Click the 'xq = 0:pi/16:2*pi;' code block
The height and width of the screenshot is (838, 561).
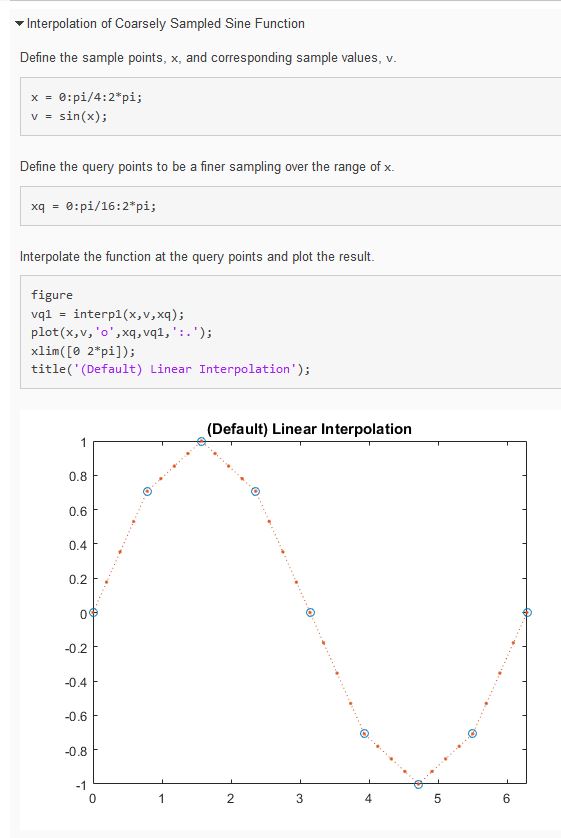291,206
